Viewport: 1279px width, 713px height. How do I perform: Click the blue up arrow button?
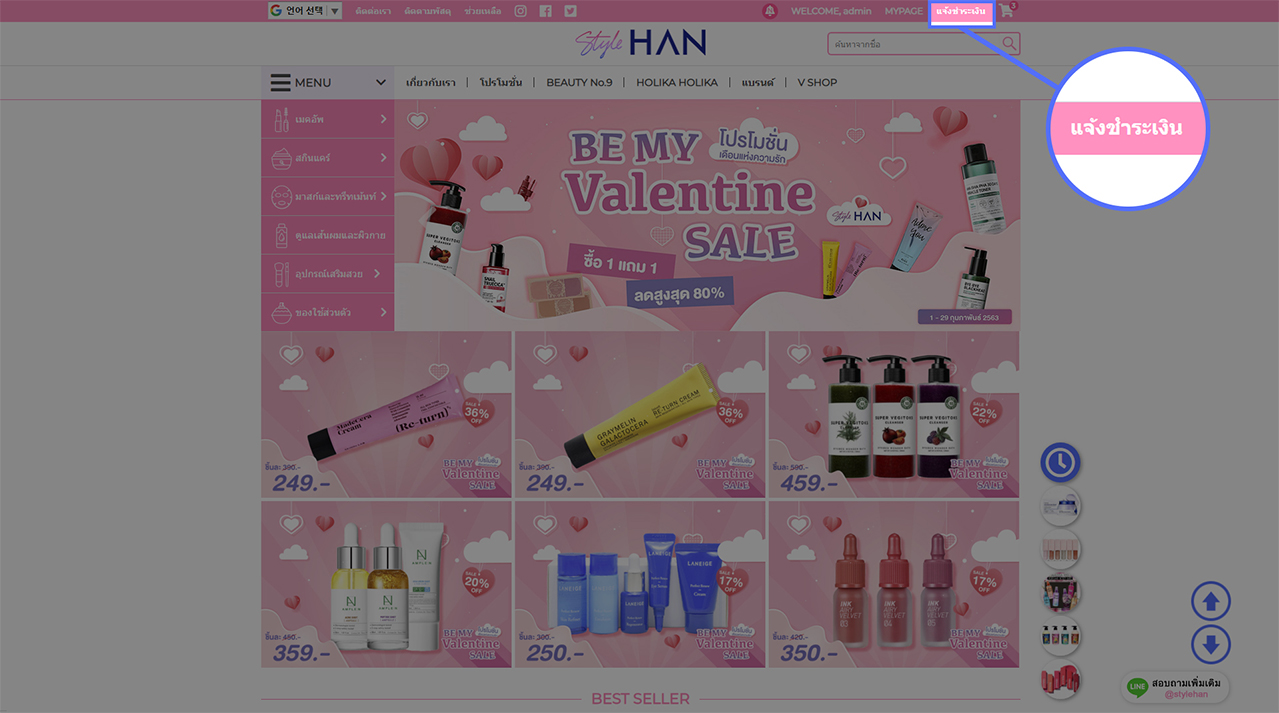pyautogui.click(x=1211, y=602)
